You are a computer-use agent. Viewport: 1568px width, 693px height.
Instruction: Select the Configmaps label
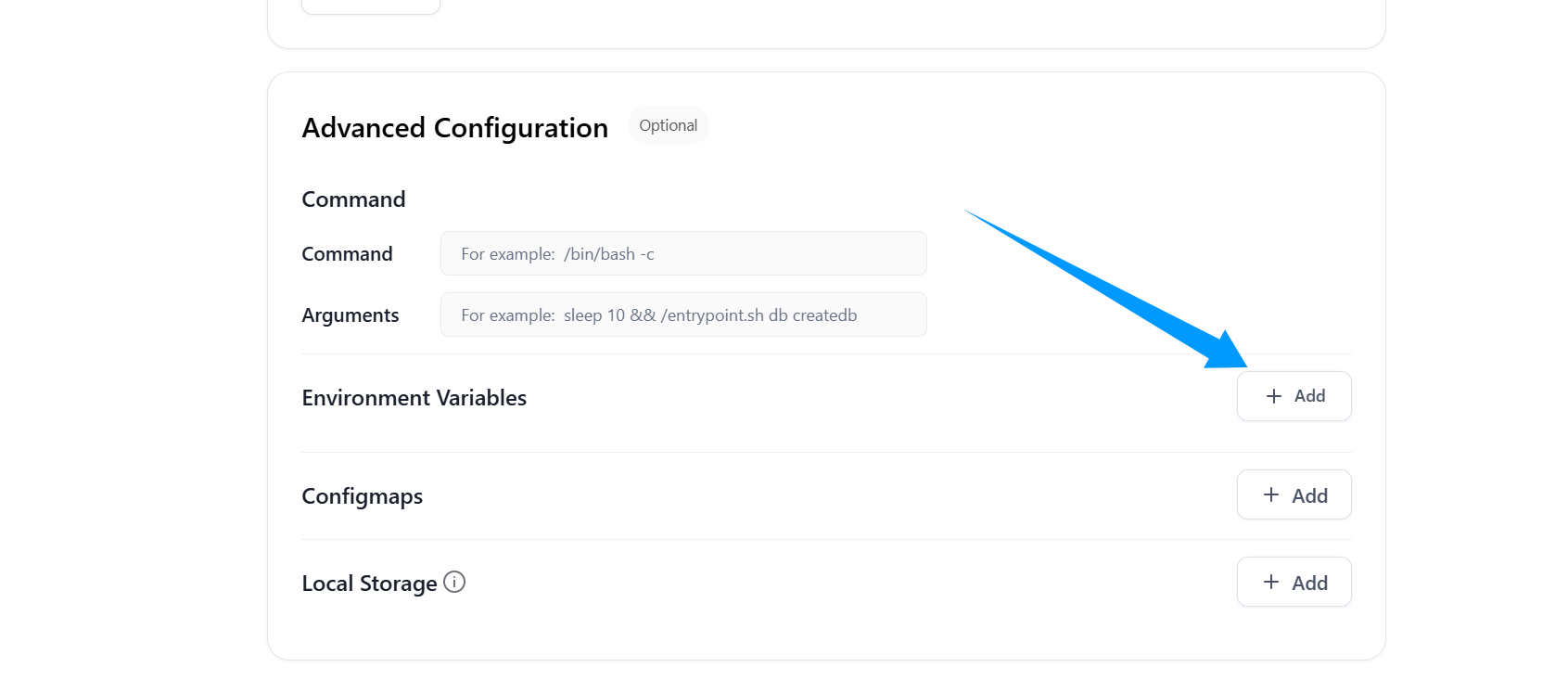[362, 496]
